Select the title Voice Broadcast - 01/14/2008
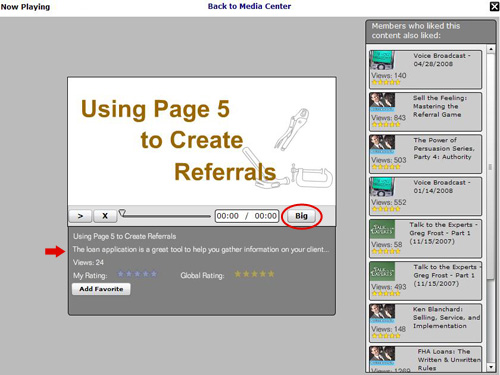Viewport: 500px width, 375px height. point(442,187)
